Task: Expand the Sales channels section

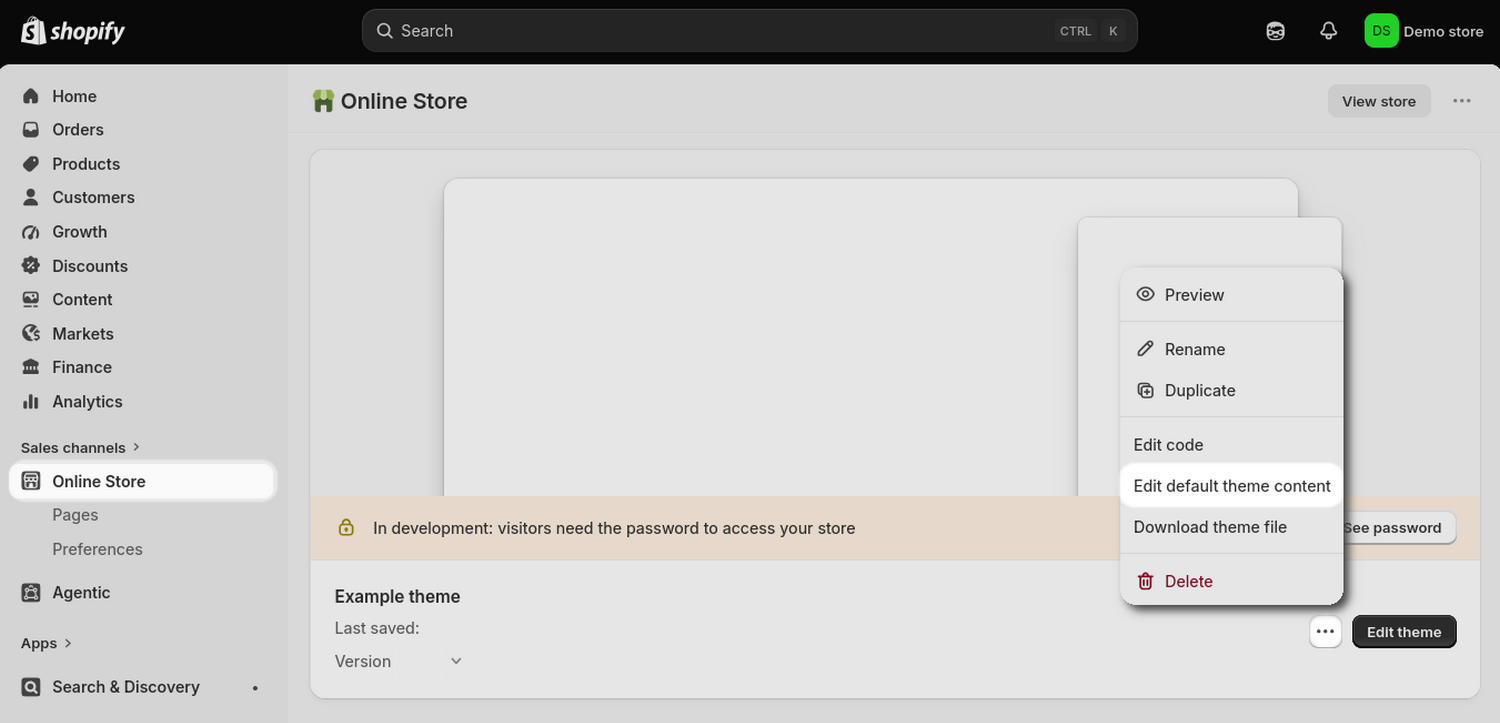Action: 81,448
